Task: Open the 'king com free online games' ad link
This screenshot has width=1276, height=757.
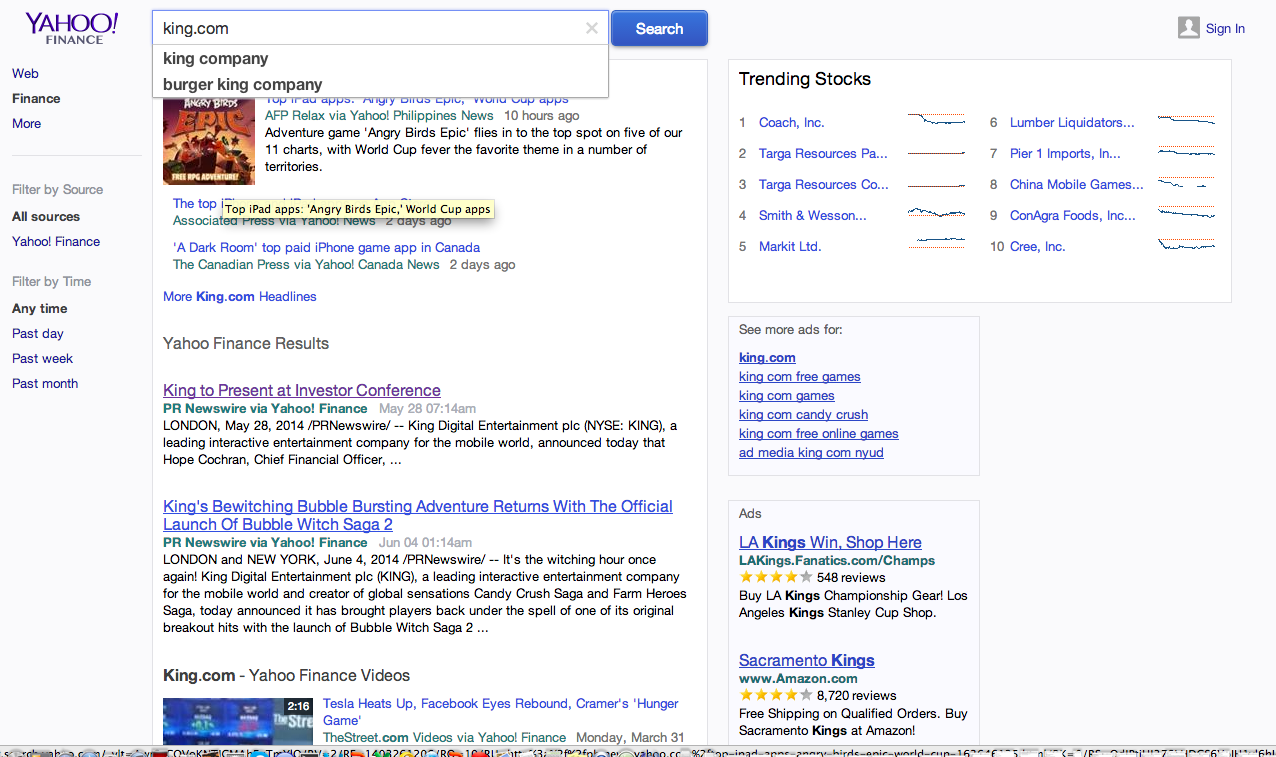Action: click(x=819, y=433)
